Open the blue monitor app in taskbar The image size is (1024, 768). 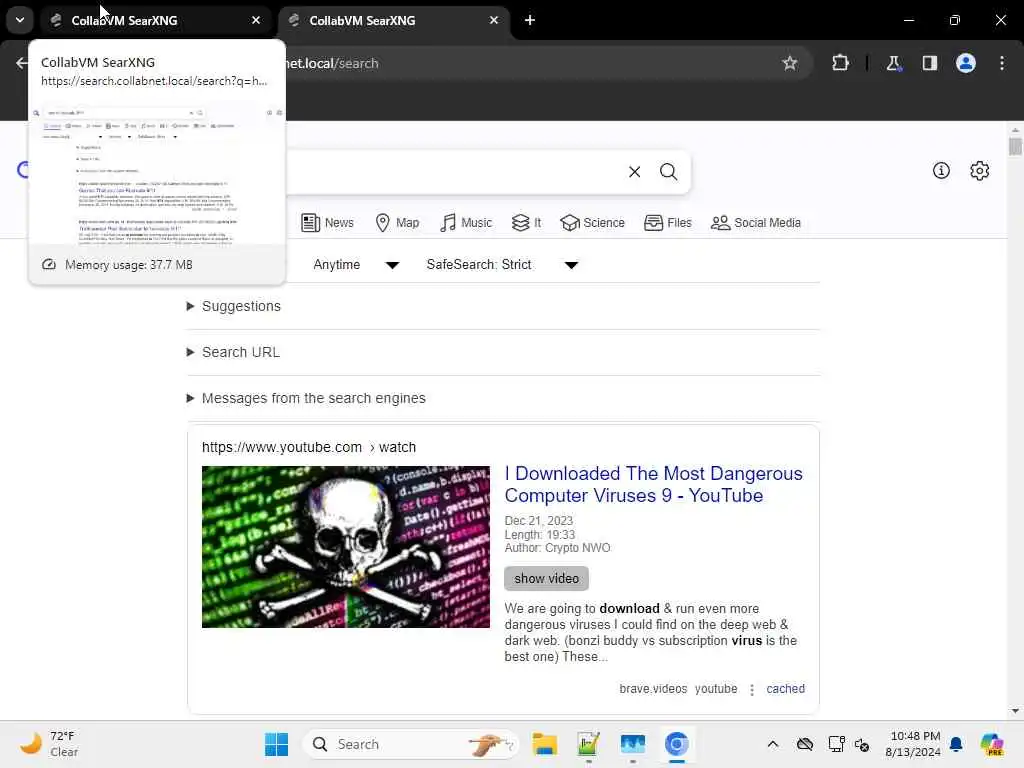coord(632,744)
